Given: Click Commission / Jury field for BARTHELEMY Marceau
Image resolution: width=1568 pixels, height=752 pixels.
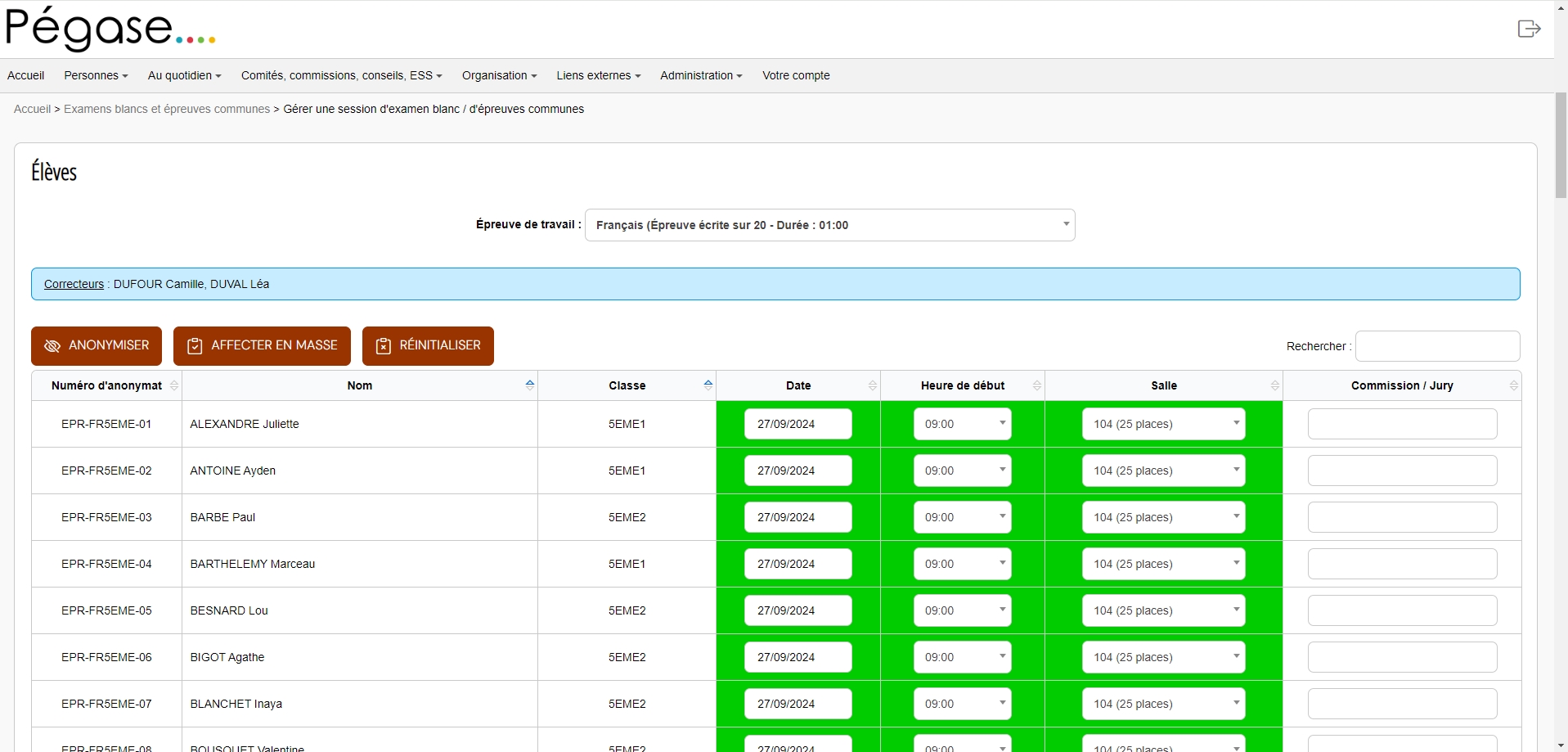Looking at the screenshot, I should 1403,564.
